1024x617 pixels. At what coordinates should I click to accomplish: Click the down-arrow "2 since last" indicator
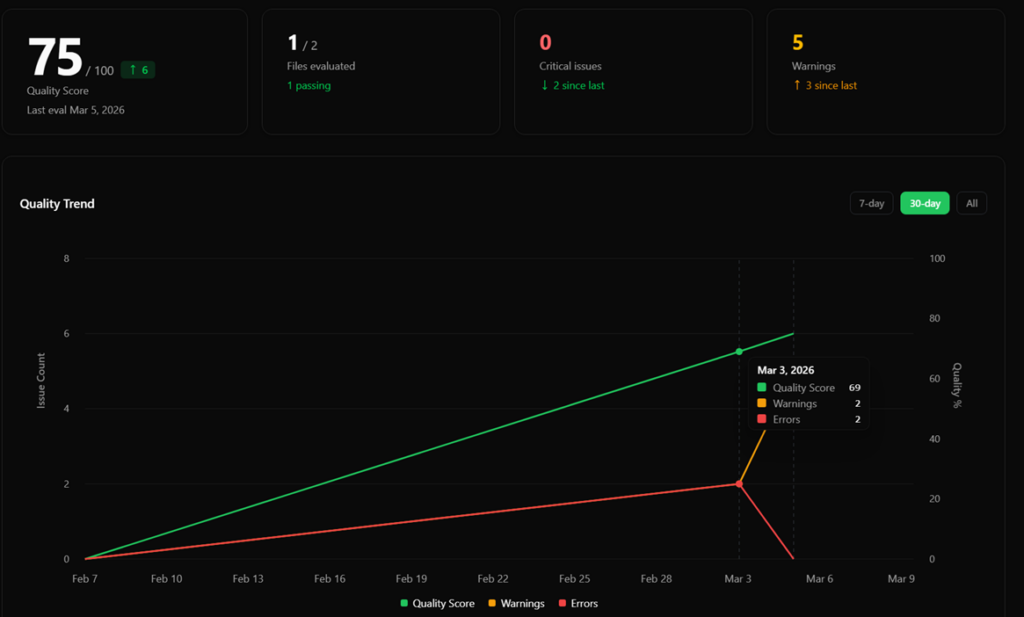point(572,86)
